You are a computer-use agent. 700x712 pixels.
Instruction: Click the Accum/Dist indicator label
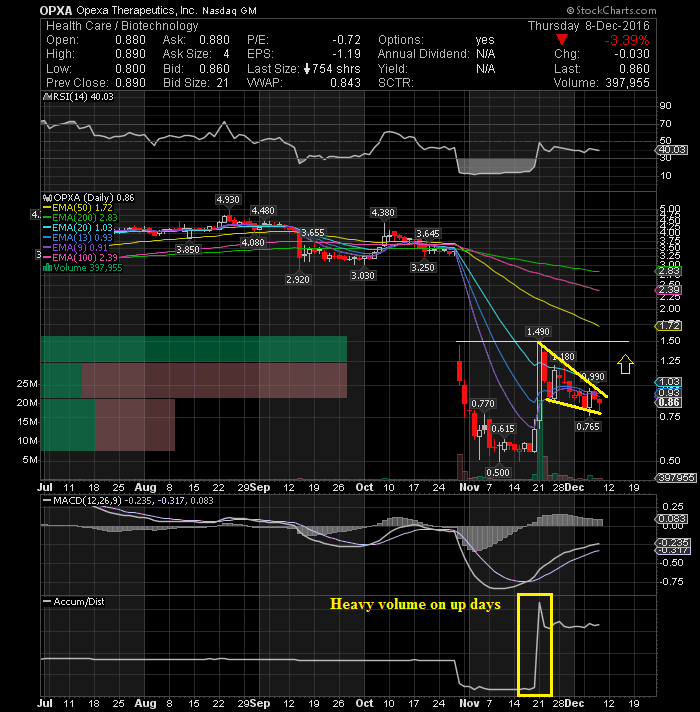(74, 602)
